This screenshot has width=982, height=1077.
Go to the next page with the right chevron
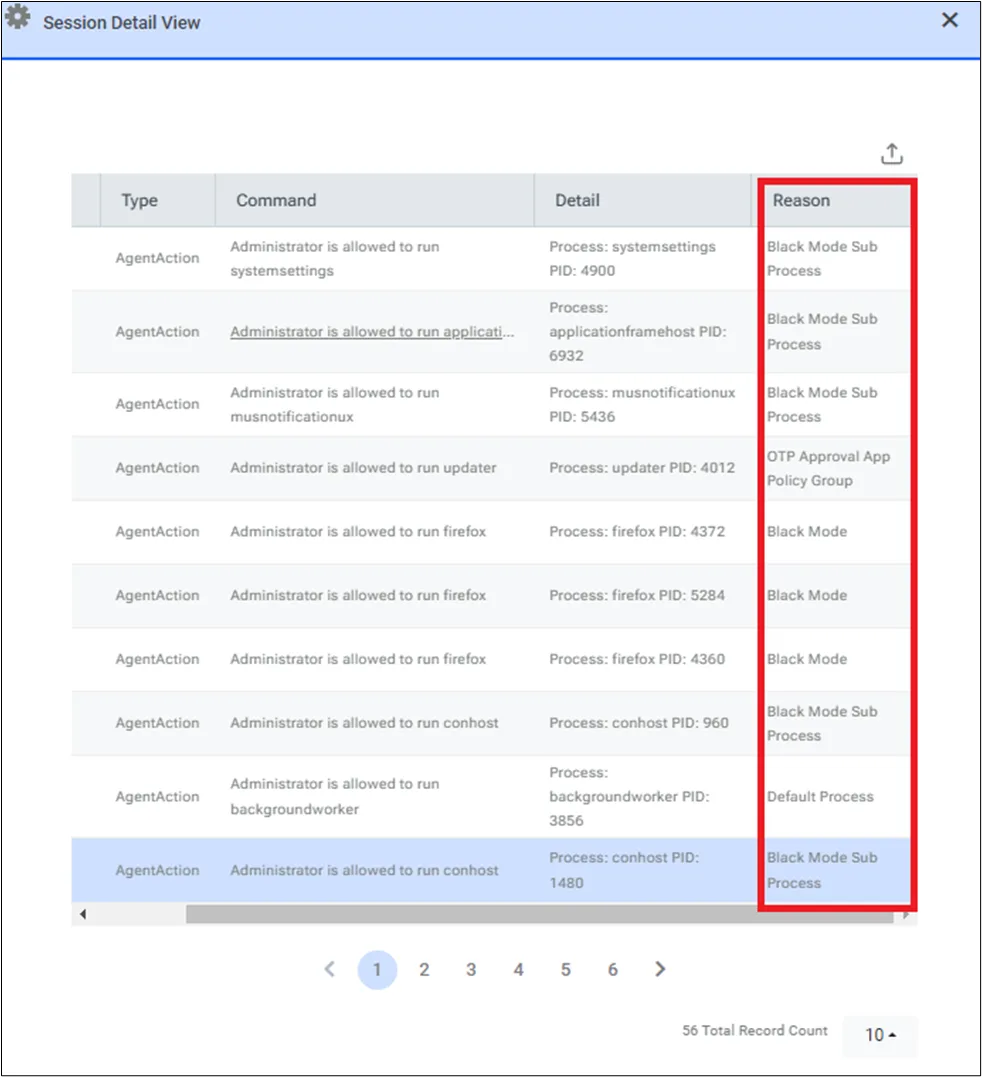coord(660,969)
